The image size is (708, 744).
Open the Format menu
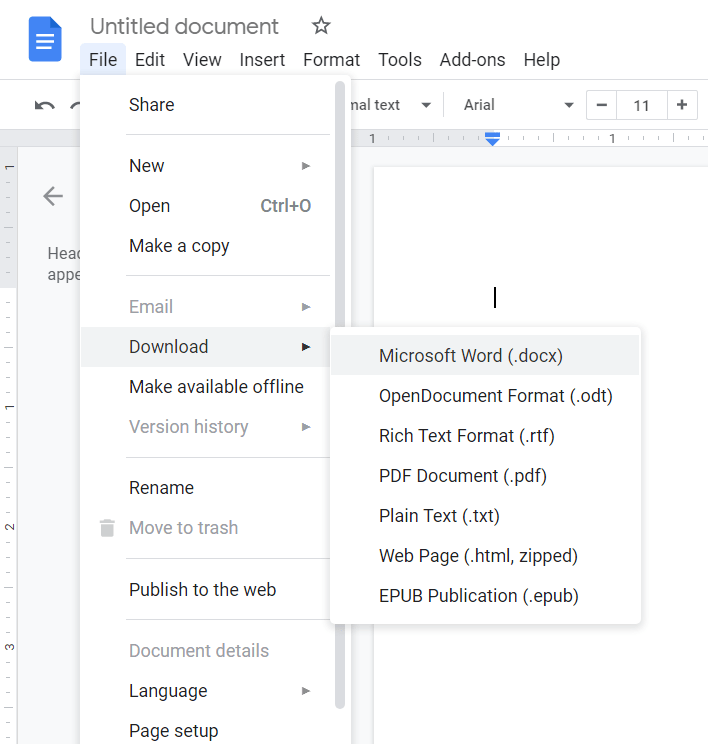pos(331,60)
